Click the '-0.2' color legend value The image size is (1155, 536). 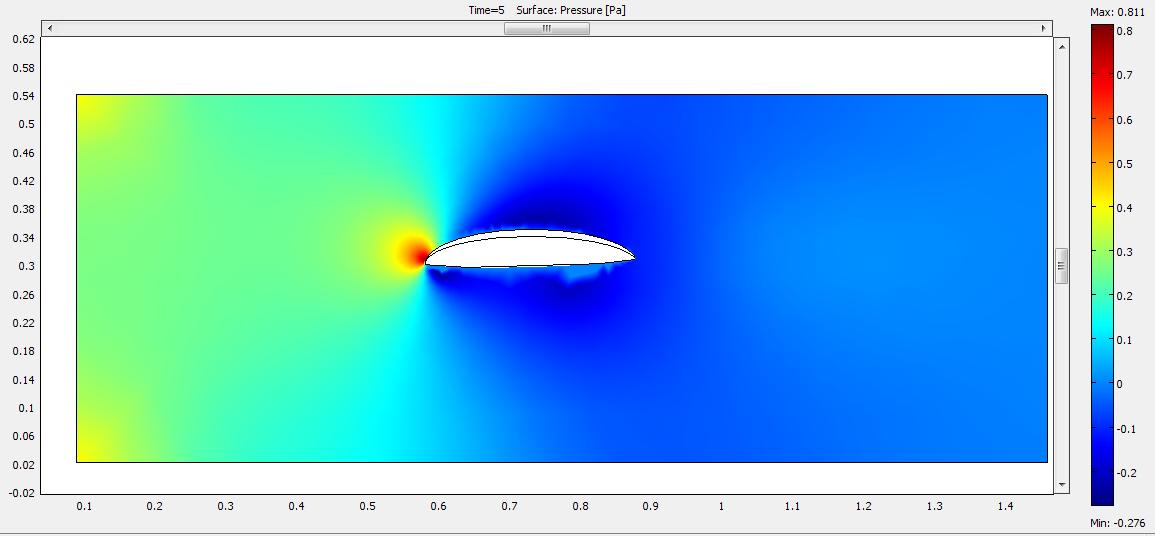1128,473
